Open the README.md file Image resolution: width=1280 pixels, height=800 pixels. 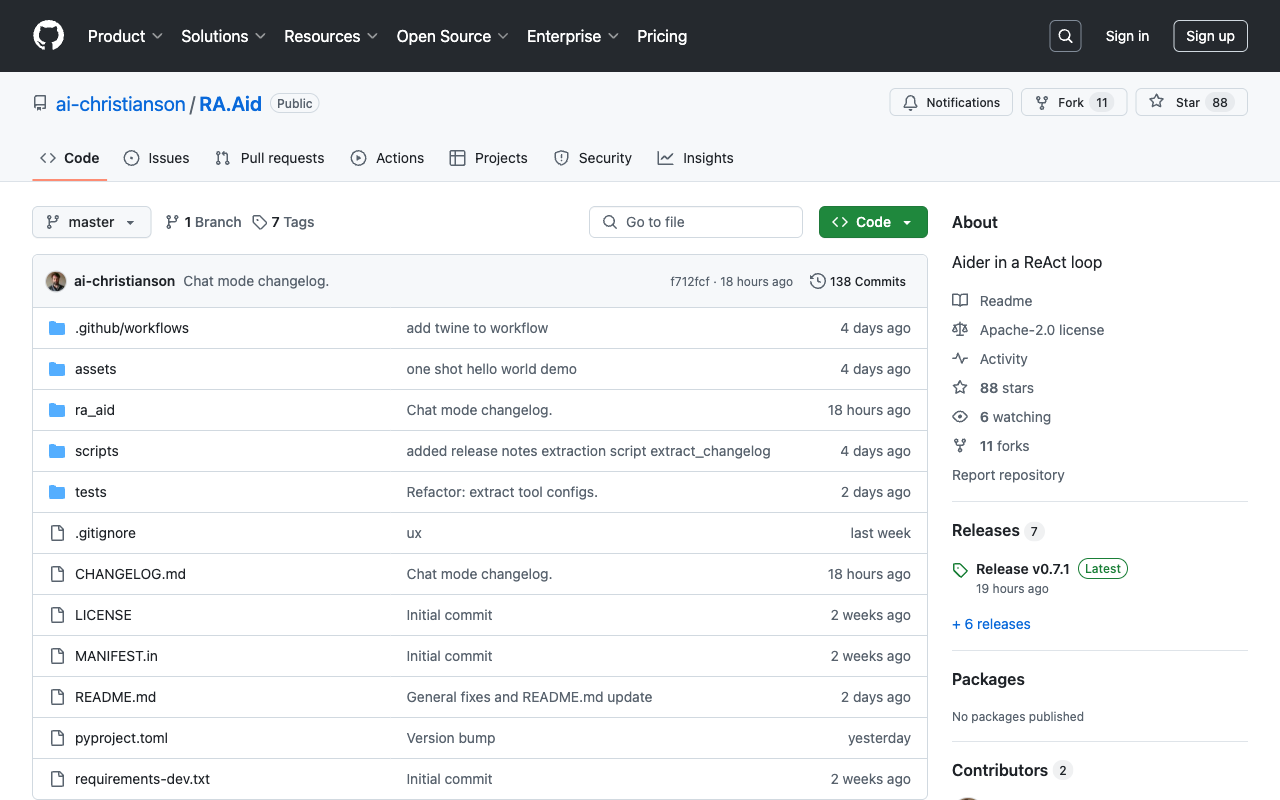coord(116,697)
